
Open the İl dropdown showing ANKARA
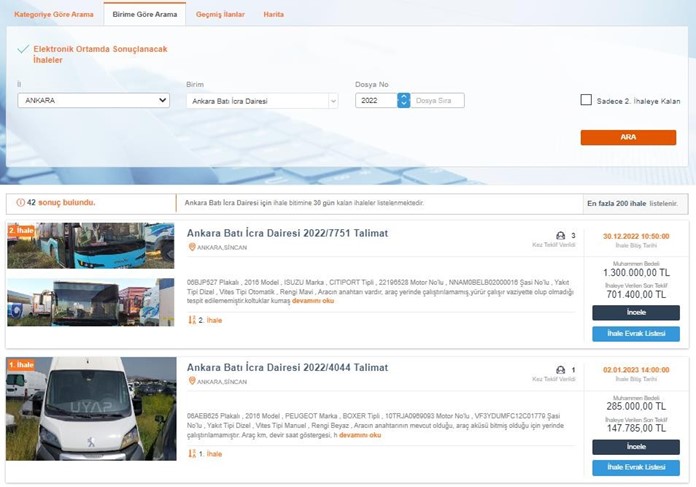[x=94, y=100]
